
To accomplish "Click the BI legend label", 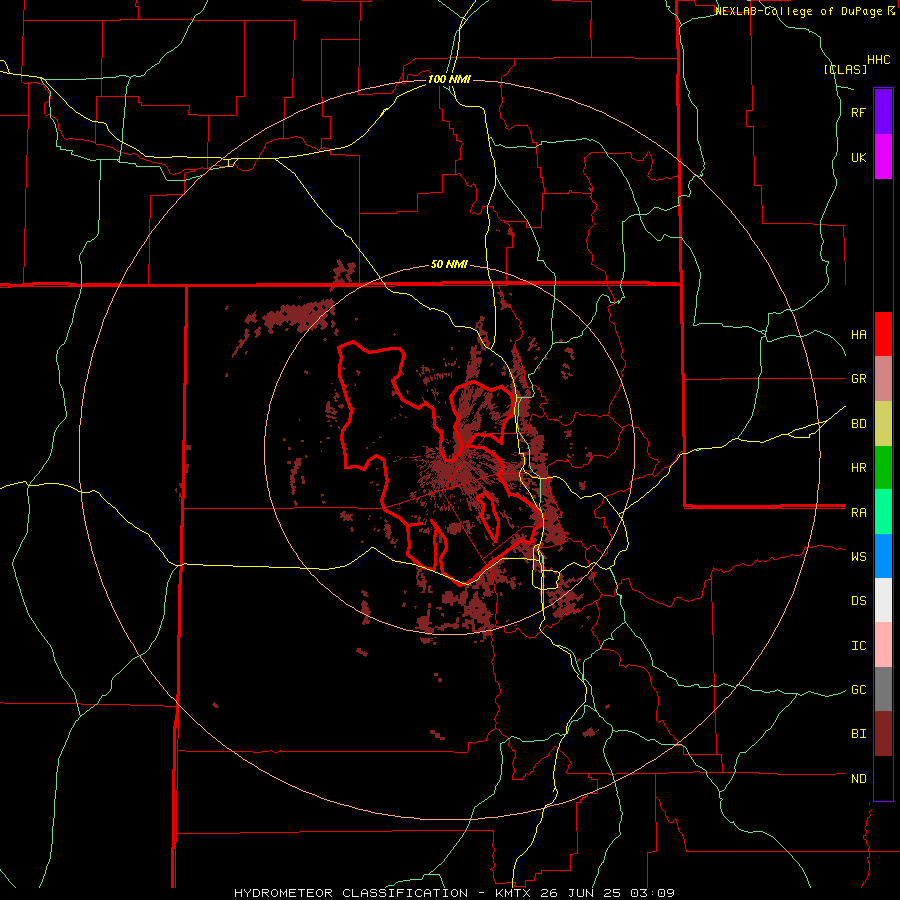I will coord(859,734).
